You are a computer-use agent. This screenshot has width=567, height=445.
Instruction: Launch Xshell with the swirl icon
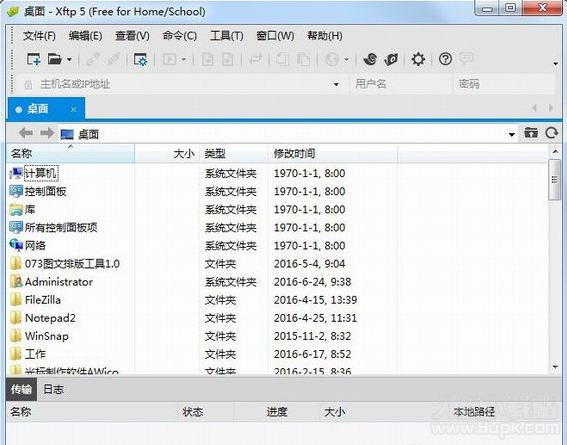tap(370, 59)
